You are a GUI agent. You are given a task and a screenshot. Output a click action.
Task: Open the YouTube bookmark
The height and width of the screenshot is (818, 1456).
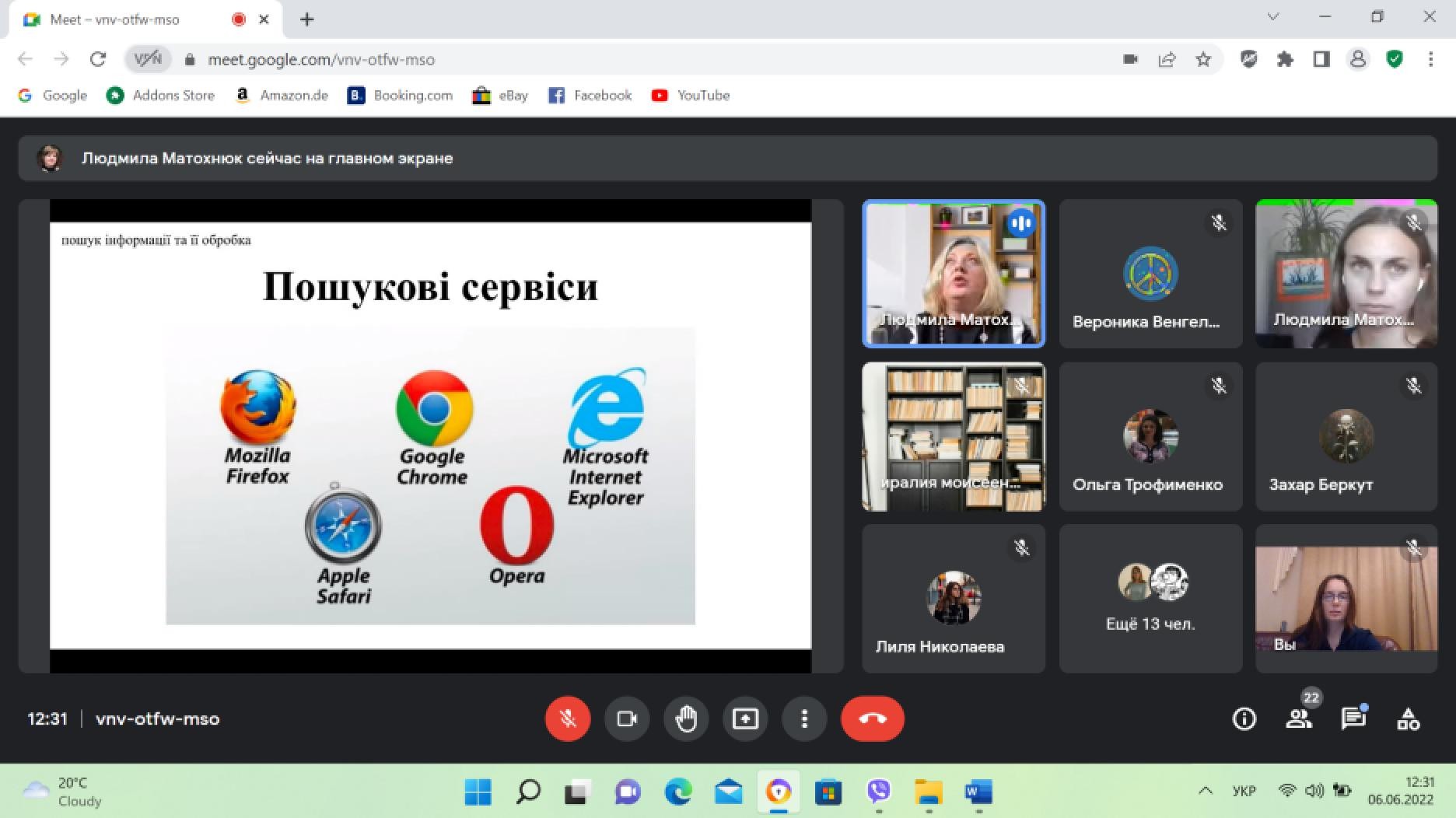tap(691, 96)
